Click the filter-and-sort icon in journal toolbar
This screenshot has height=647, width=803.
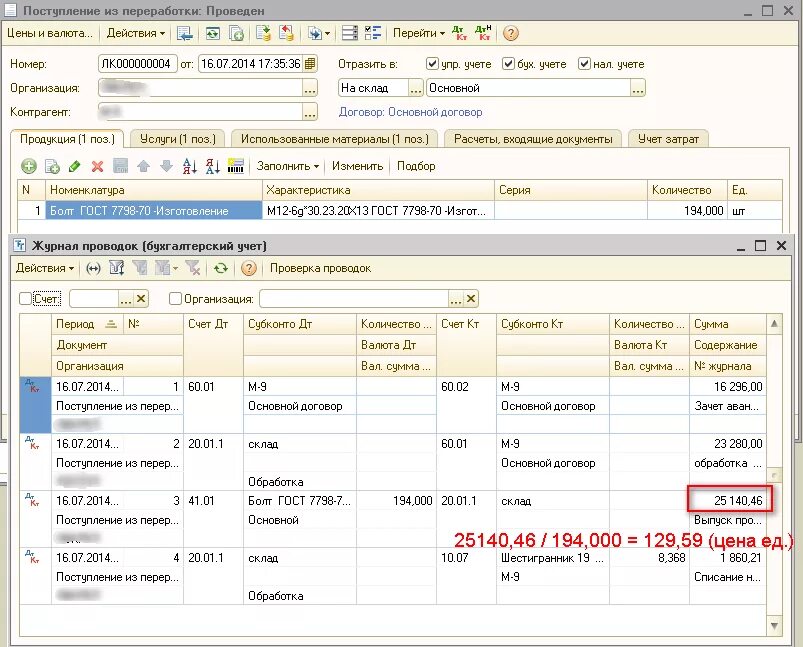coord(117,268)
